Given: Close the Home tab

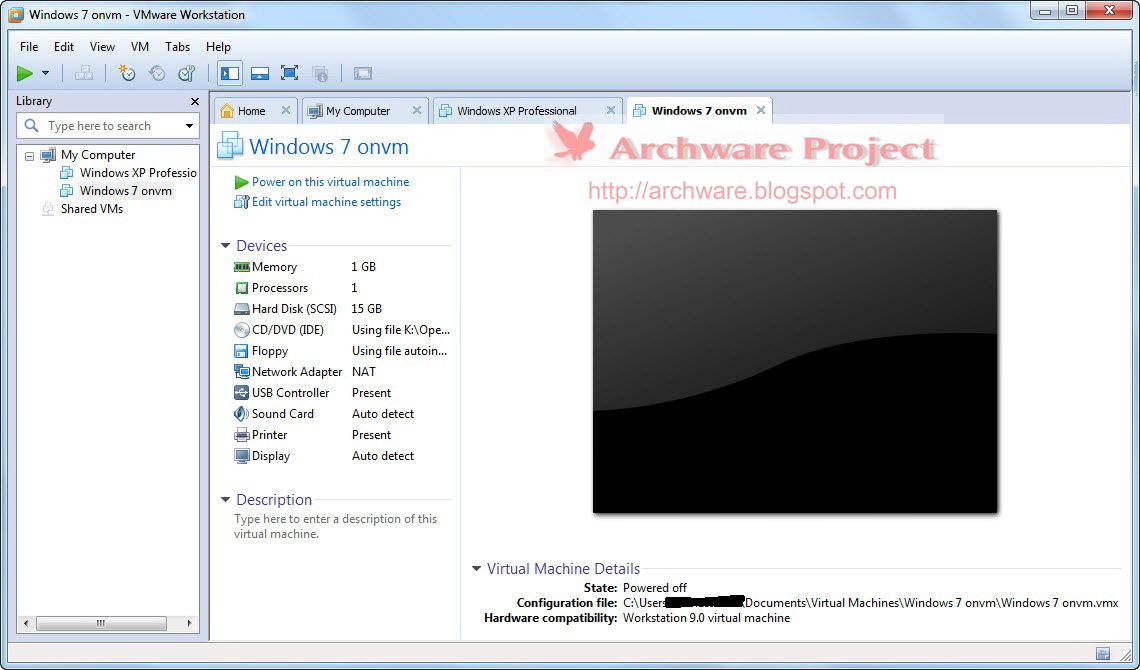Looking at the screenshot, I should click(x=286, y=110).
